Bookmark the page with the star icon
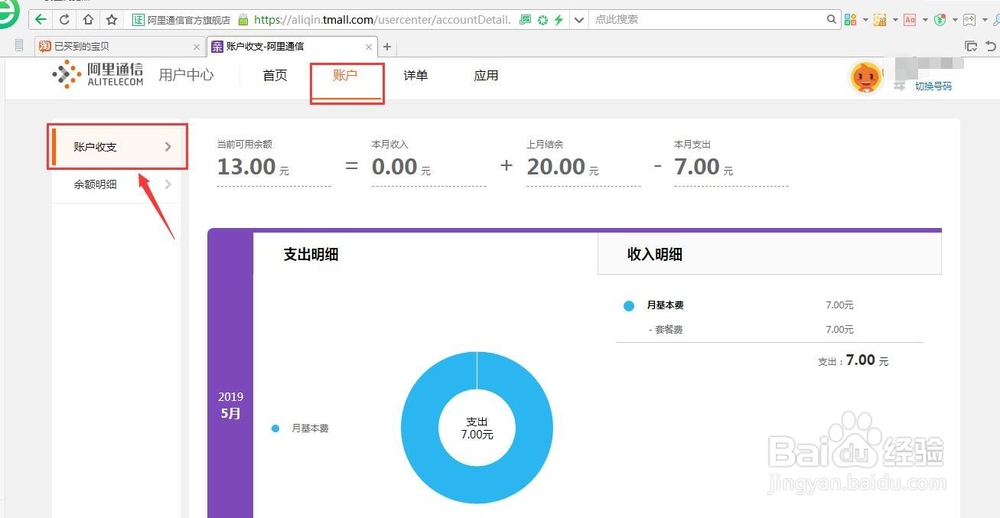Viewport: 1000px width, 518px height. click(x=112, y=20)
